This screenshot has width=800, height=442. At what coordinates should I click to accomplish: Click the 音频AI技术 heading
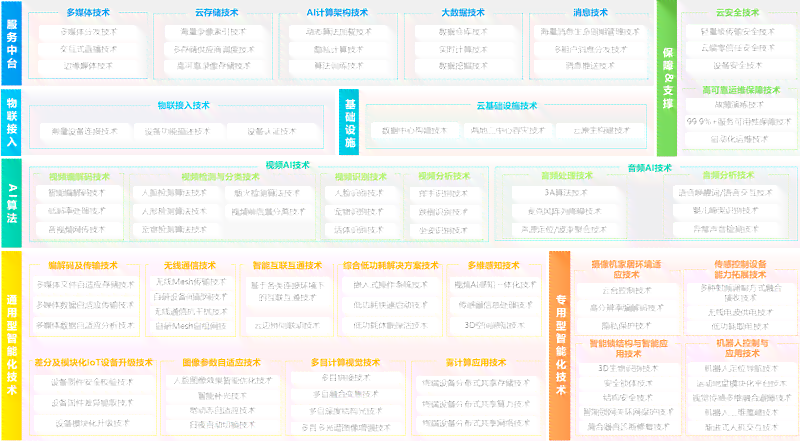coord(649,168)
